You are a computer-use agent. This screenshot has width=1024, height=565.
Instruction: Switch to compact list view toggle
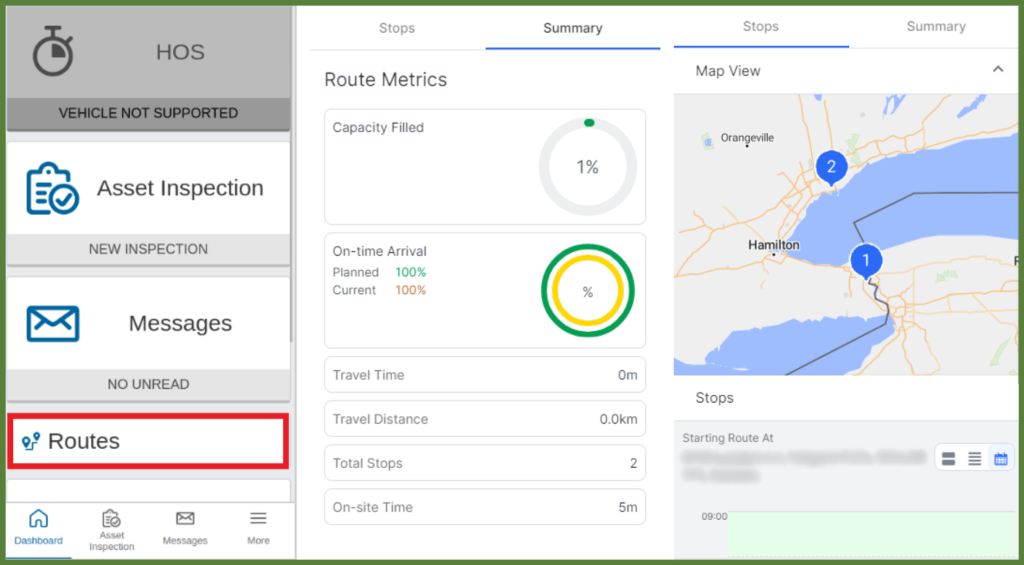974,459
